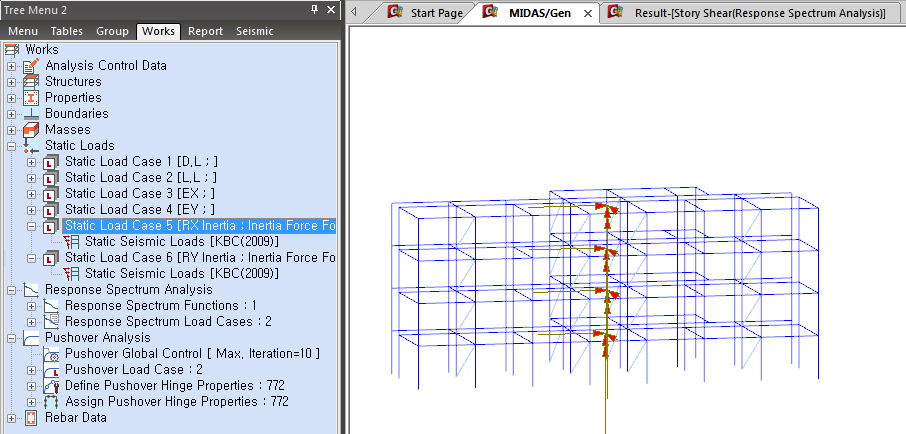Switch to the Menu tab
This screenshot has width=906, height=434.
(23, 31)
